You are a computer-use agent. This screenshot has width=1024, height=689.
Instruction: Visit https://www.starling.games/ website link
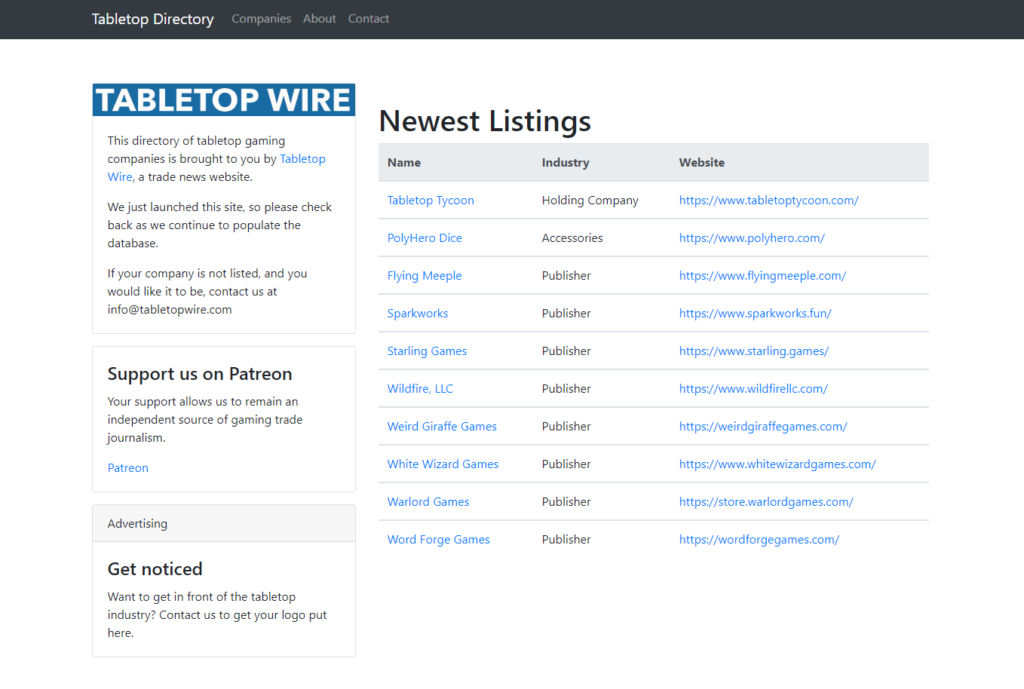click(754, 351)
